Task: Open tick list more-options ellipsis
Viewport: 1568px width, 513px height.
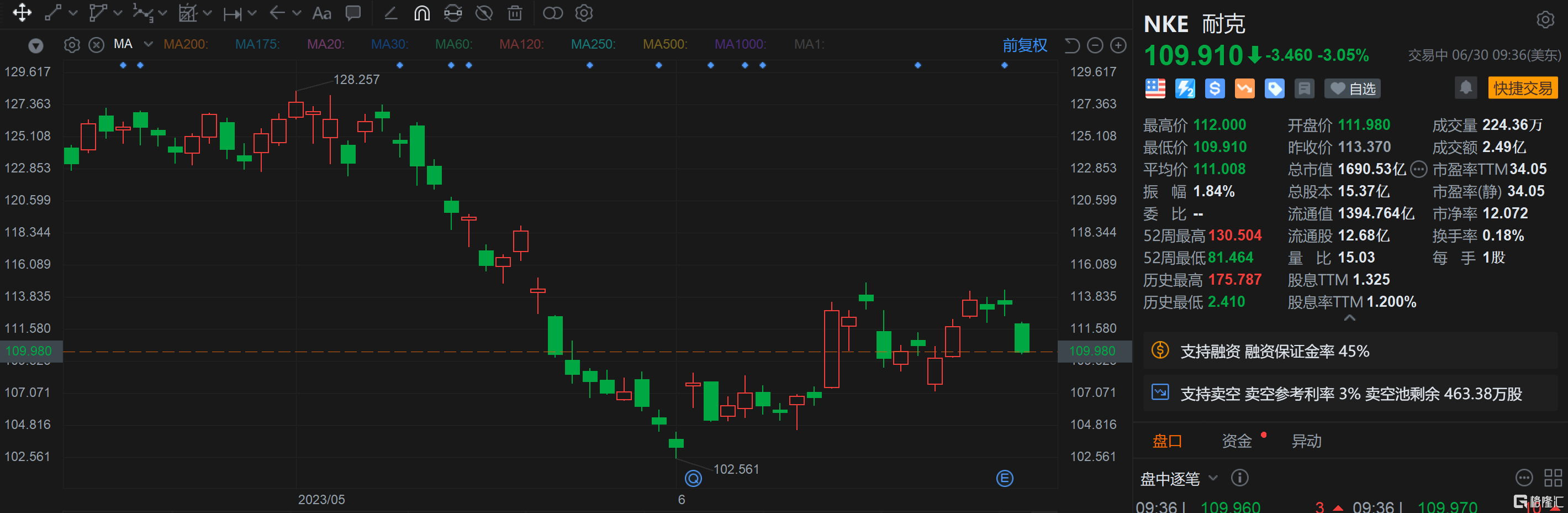Action: pos(1524,478)
